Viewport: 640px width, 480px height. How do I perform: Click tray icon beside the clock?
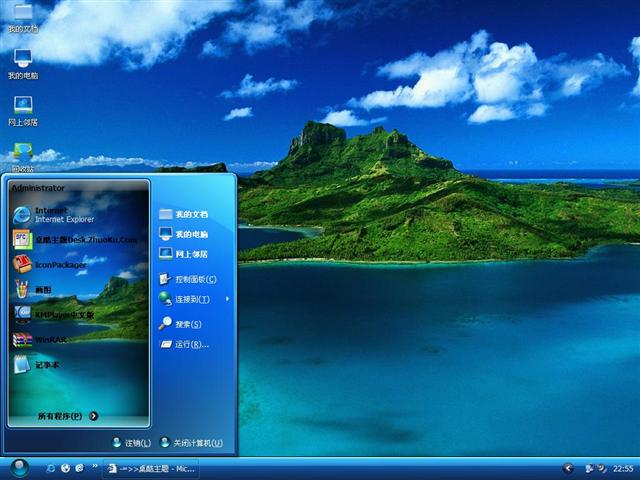pos(602,468)
